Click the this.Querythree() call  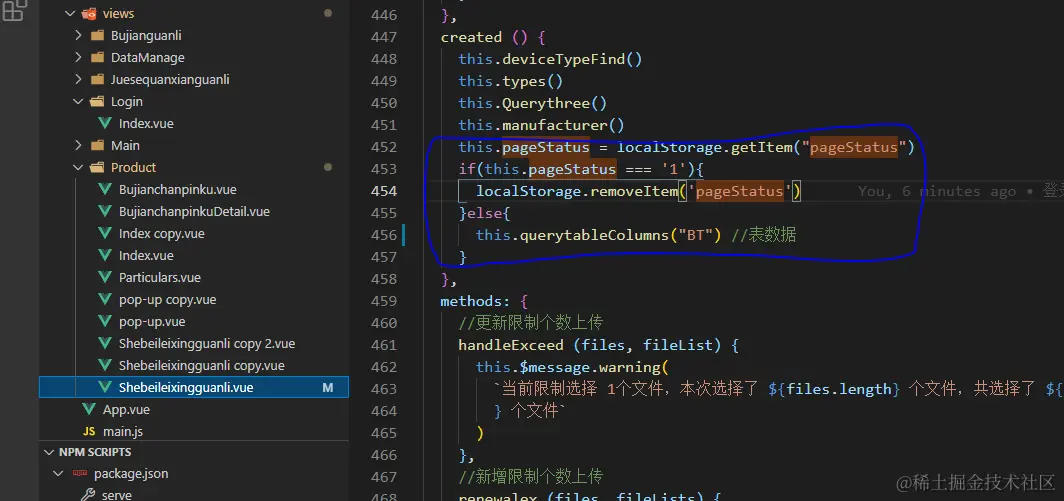pos(533,103)
